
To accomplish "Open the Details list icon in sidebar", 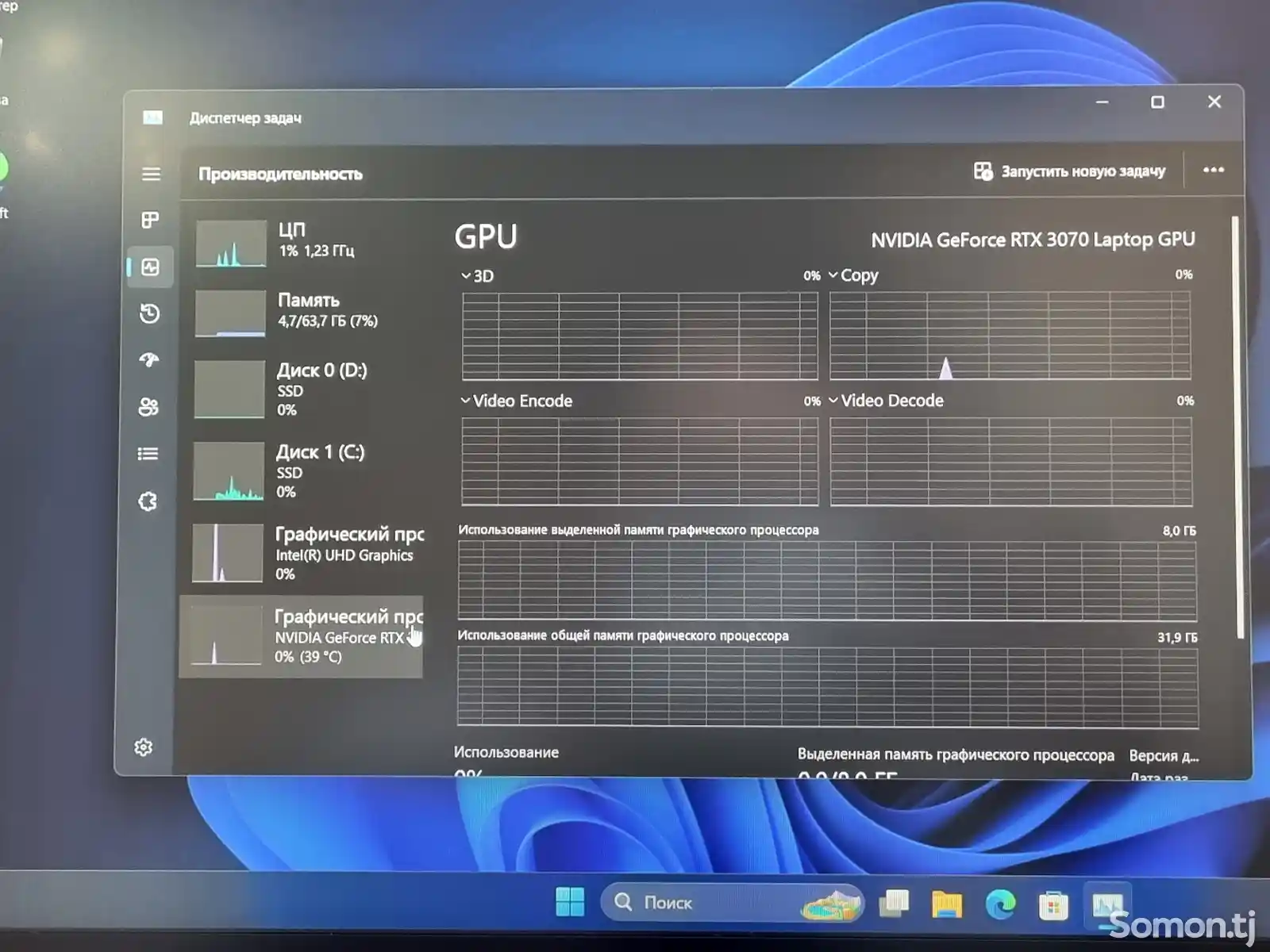I will [x=148, y=454].
